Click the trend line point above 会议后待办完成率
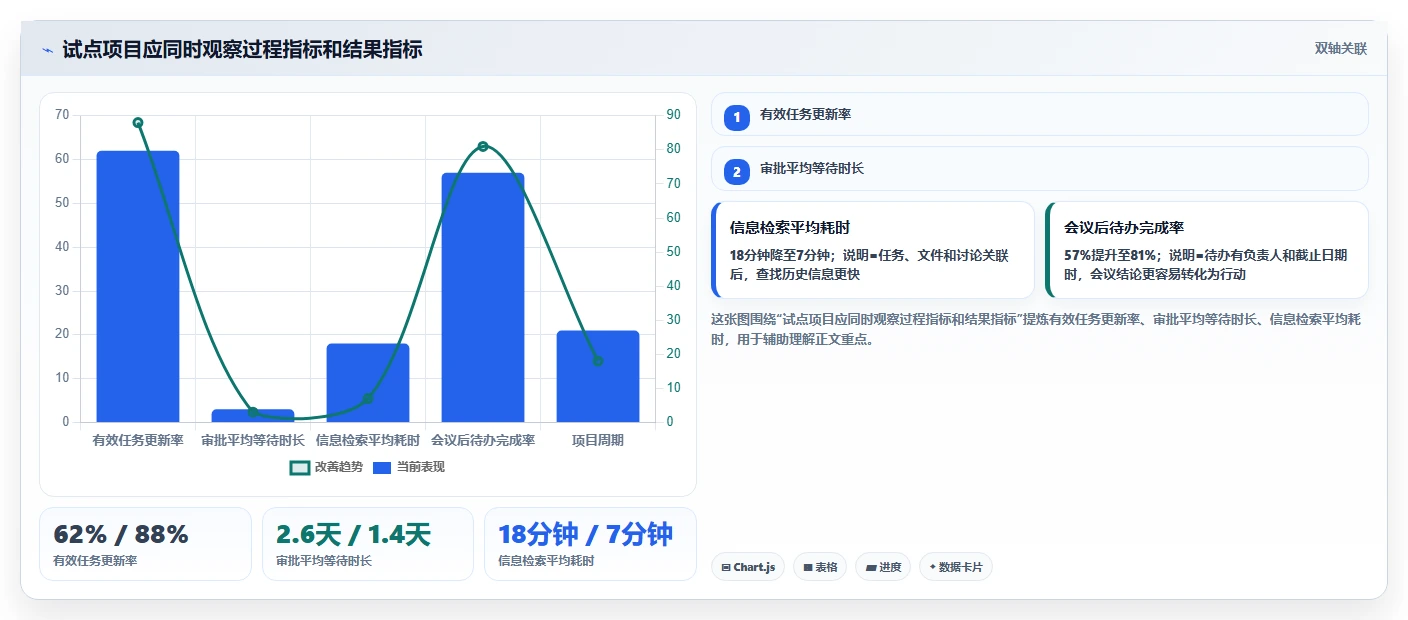The image size is (1408, 620). [483, 146]
